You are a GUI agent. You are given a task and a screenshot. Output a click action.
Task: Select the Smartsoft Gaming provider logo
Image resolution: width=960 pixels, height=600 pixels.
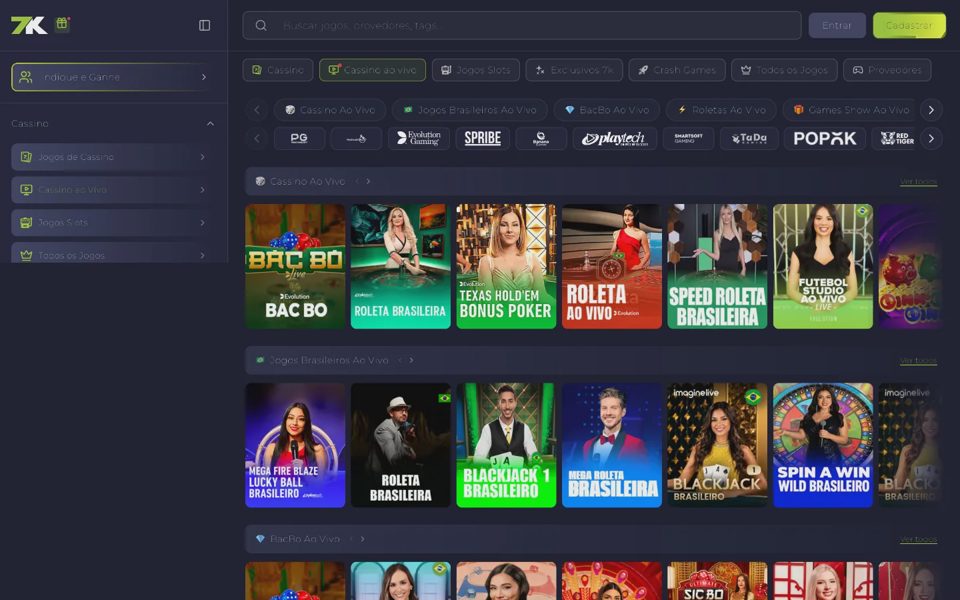coord(688,138)
